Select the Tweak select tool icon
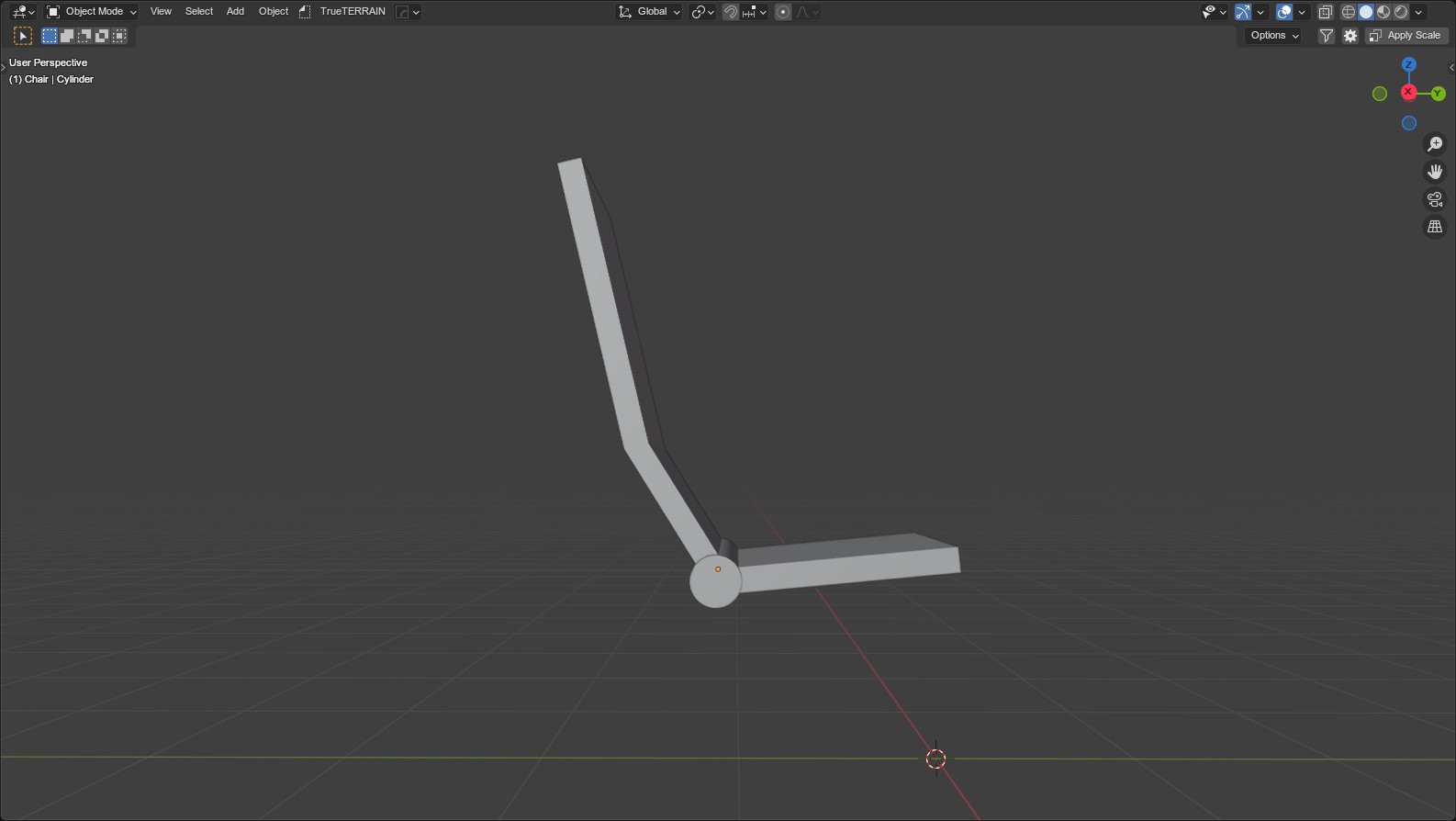Screen dimensions: 1456x821 pos(23,36)
